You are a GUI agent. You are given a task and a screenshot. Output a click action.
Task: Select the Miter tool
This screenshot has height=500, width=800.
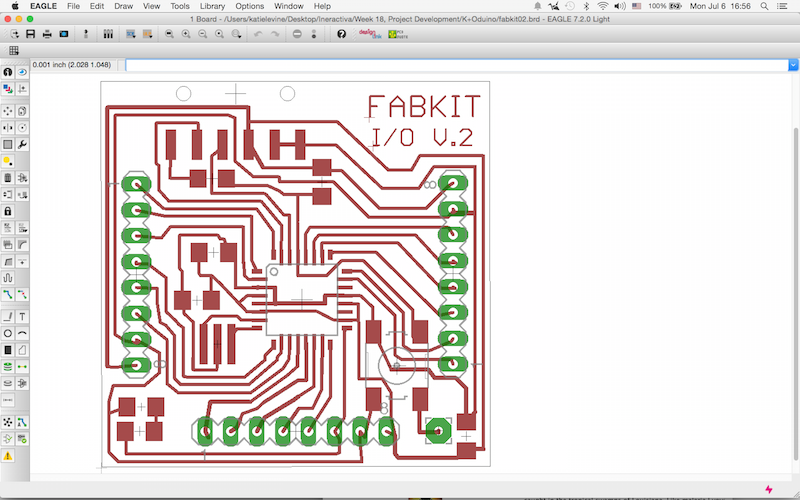coord(22,244)
